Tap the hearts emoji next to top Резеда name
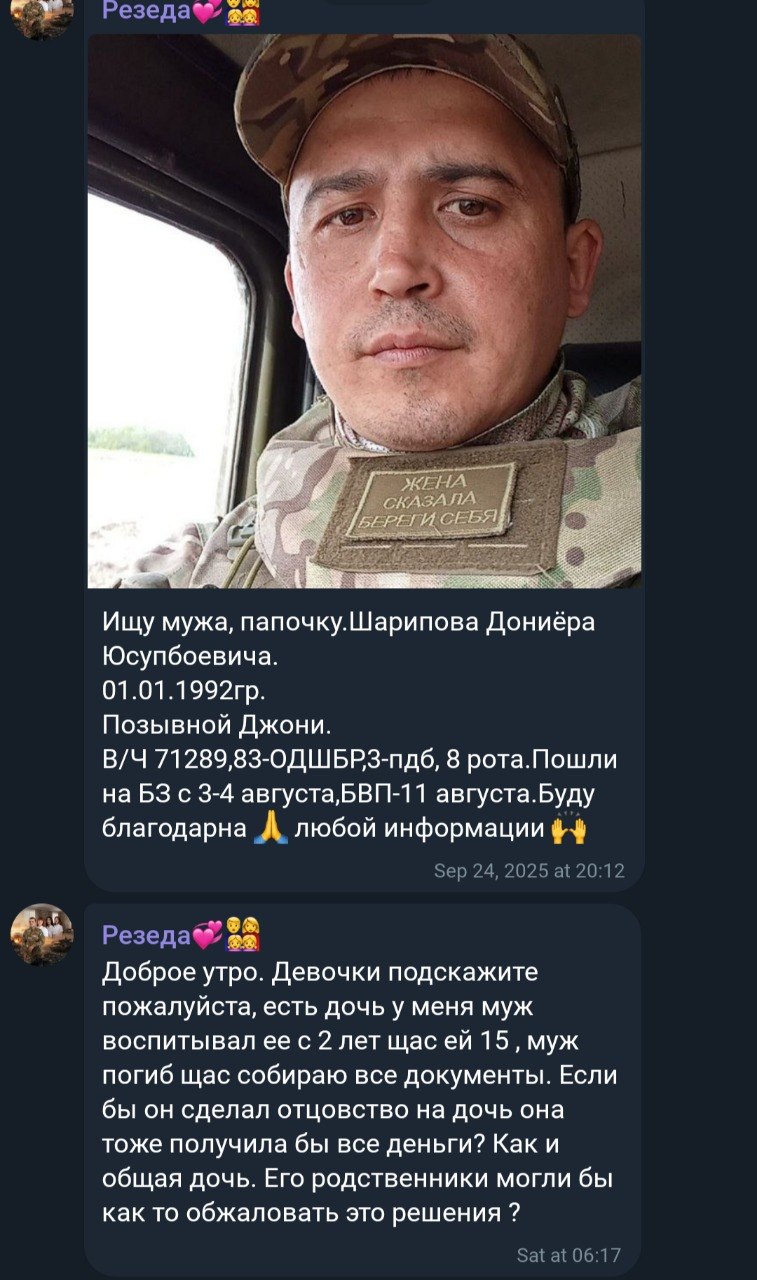 click(x=207, y=13)
